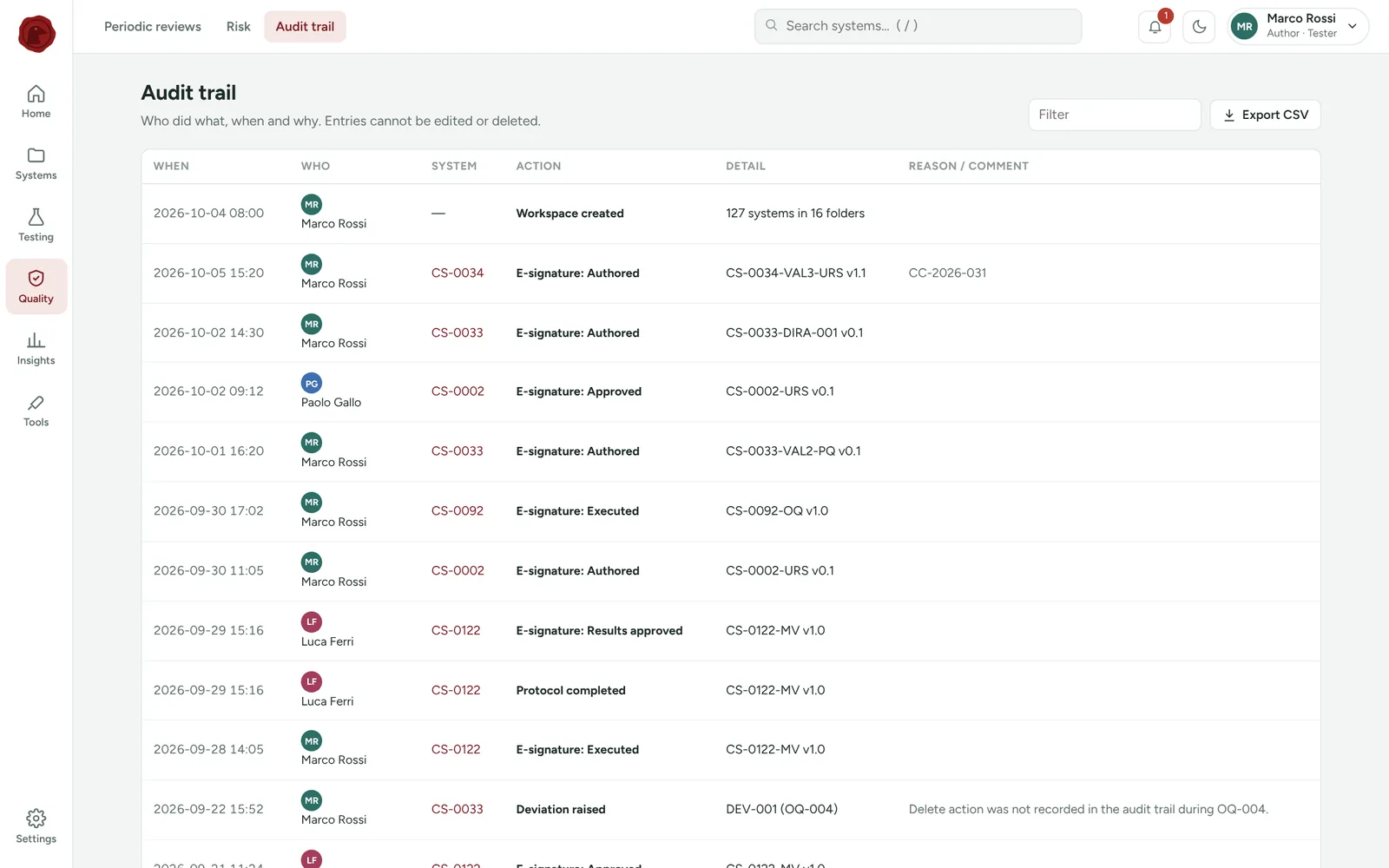This screenshot has width=1389, height=868.
Task: Click the REASON / COMMENT column header
Action: (969, 166)
